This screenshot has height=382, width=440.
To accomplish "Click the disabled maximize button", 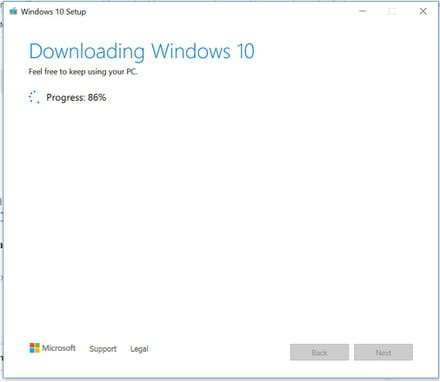I will click(392, 11).
